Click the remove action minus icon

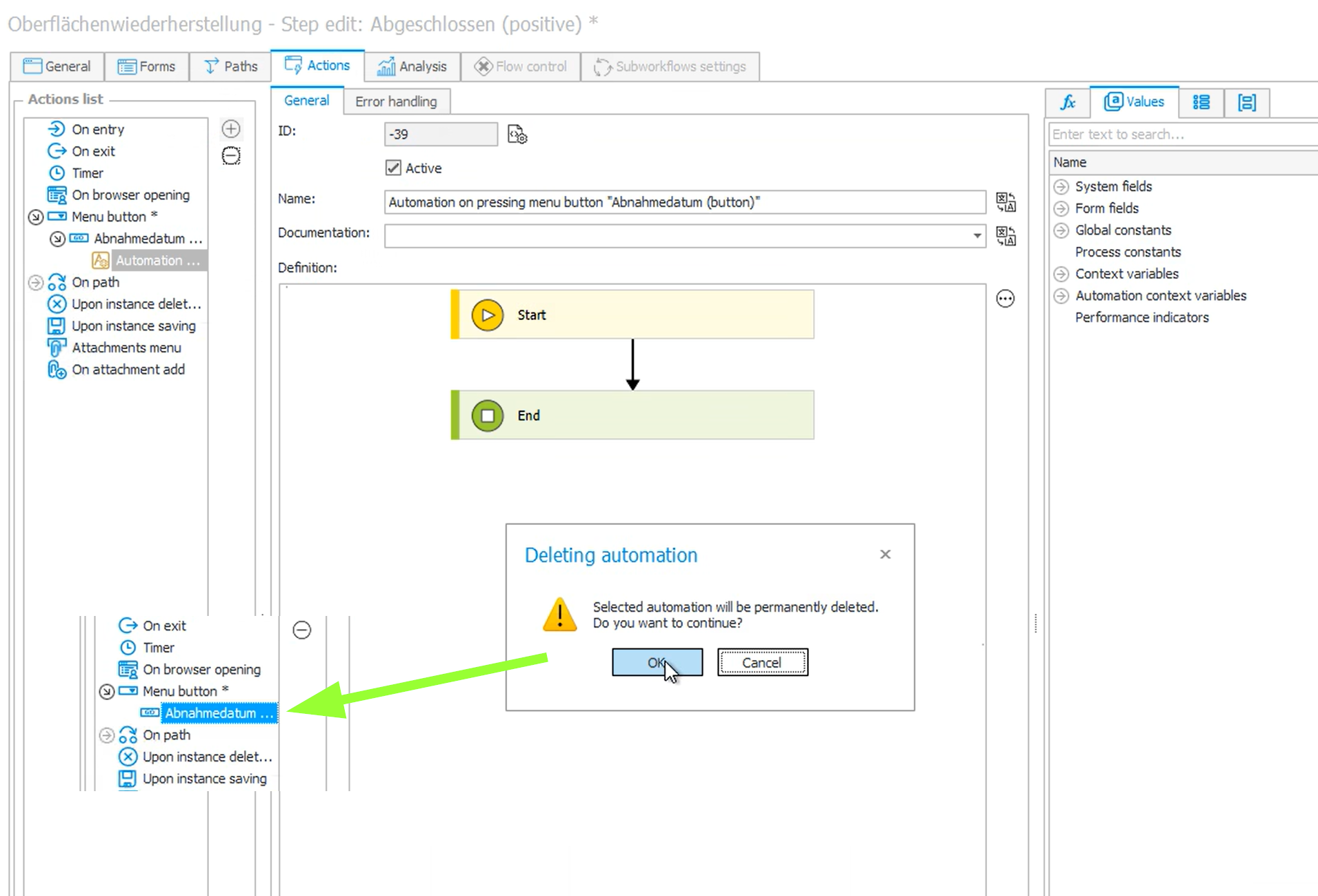[x=231, y=156]
